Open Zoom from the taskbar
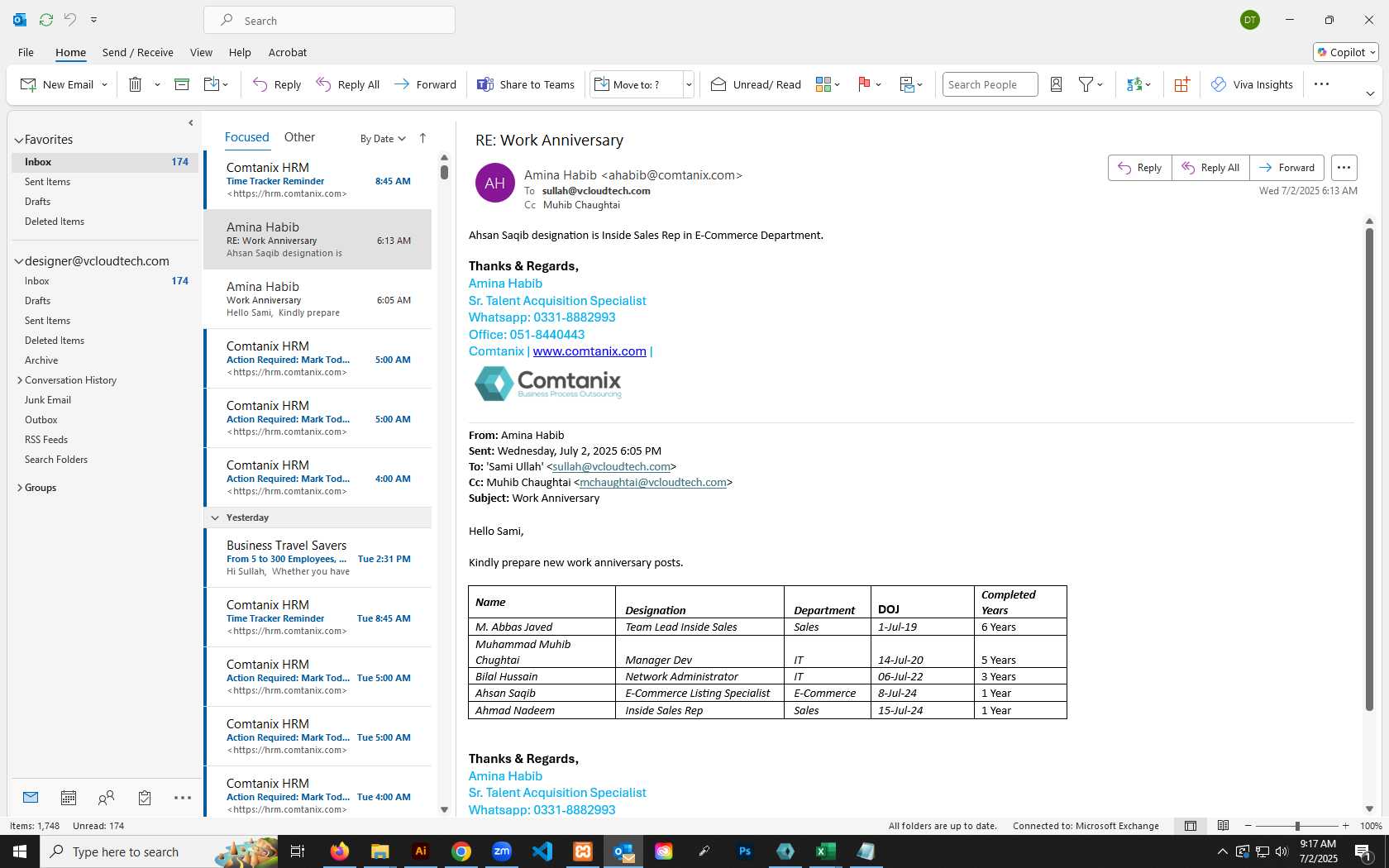Image resolution: width=1389 pixels, height=868 pixels. tap(502, 851)
